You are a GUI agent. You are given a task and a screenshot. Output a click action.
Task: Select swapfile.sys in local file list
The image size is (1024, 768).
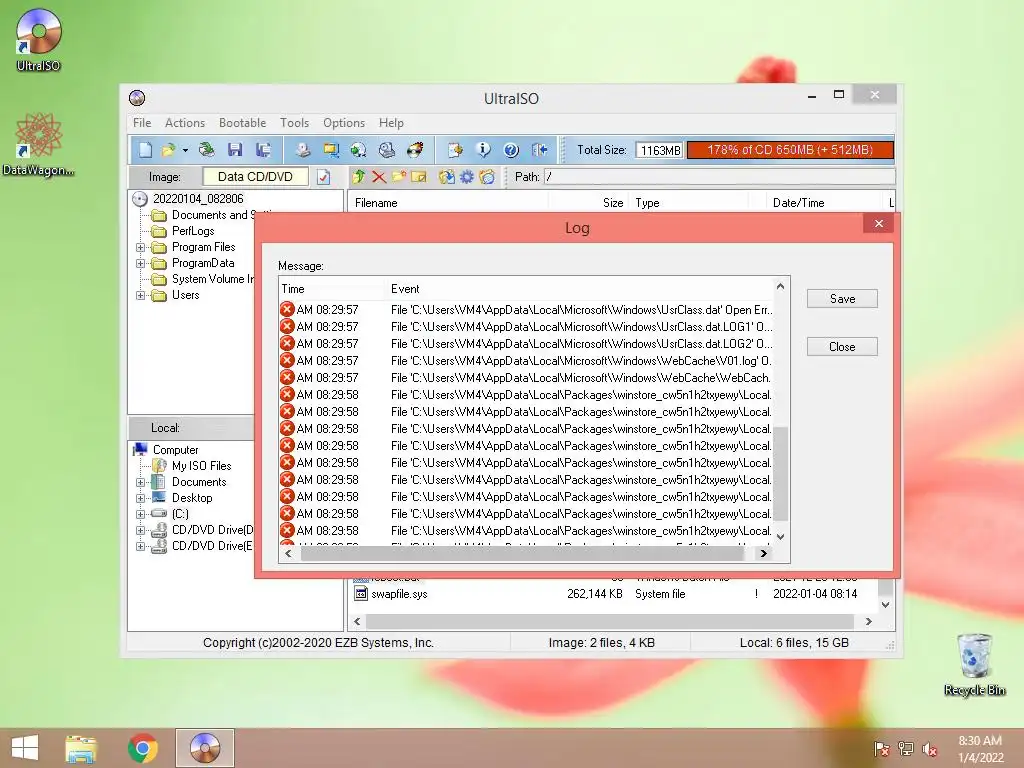[399, 594]
